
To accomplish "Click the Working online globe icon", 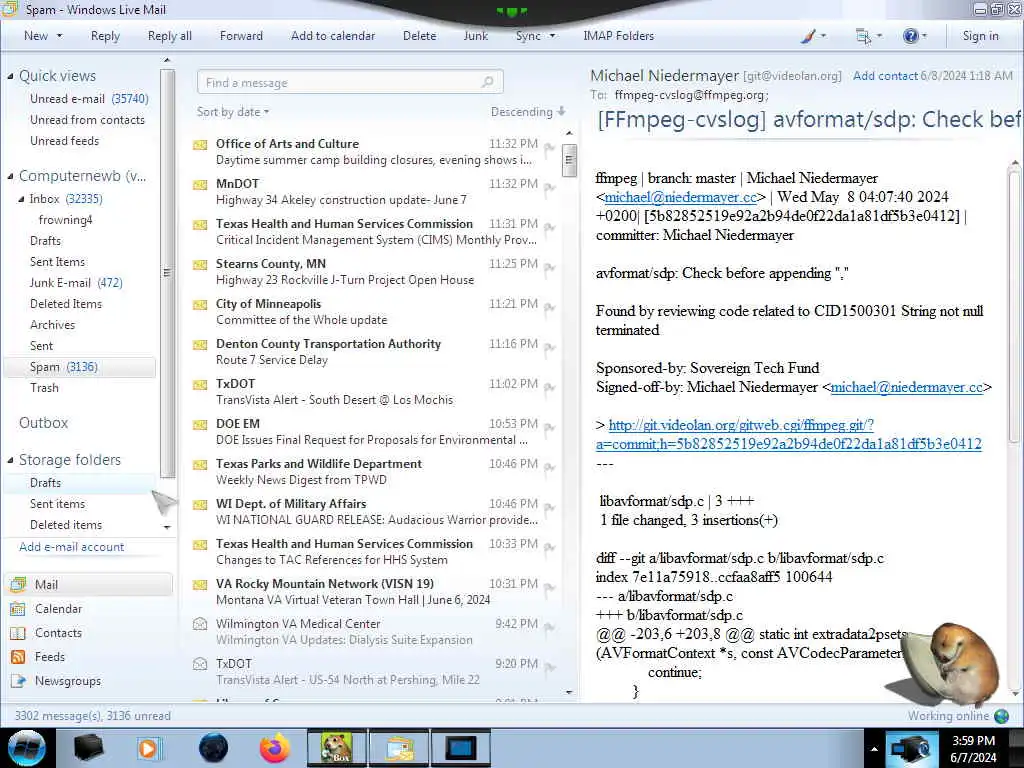I will (x=1001, y=716).
